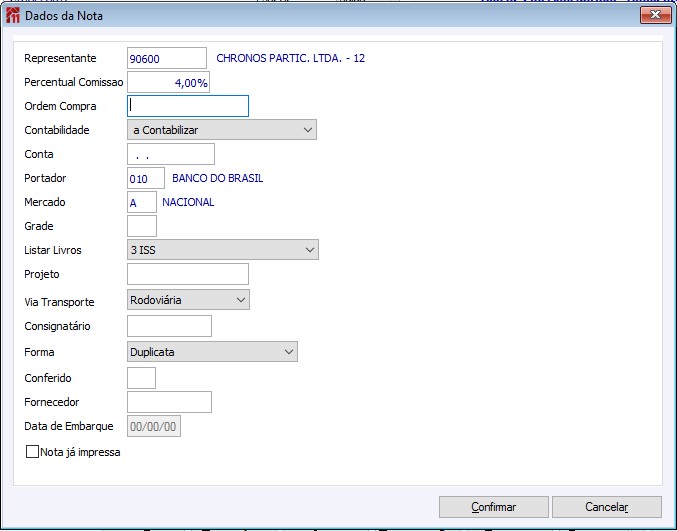Click the Percentual Comissao field

coord(168,82)
